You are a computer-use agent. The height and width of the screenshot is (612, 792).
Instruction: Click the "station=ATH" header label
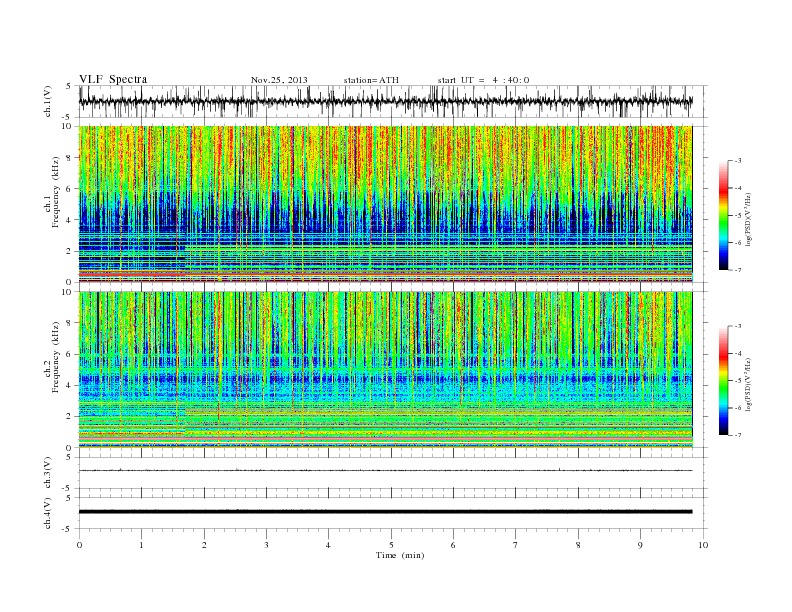coord(371,80)
